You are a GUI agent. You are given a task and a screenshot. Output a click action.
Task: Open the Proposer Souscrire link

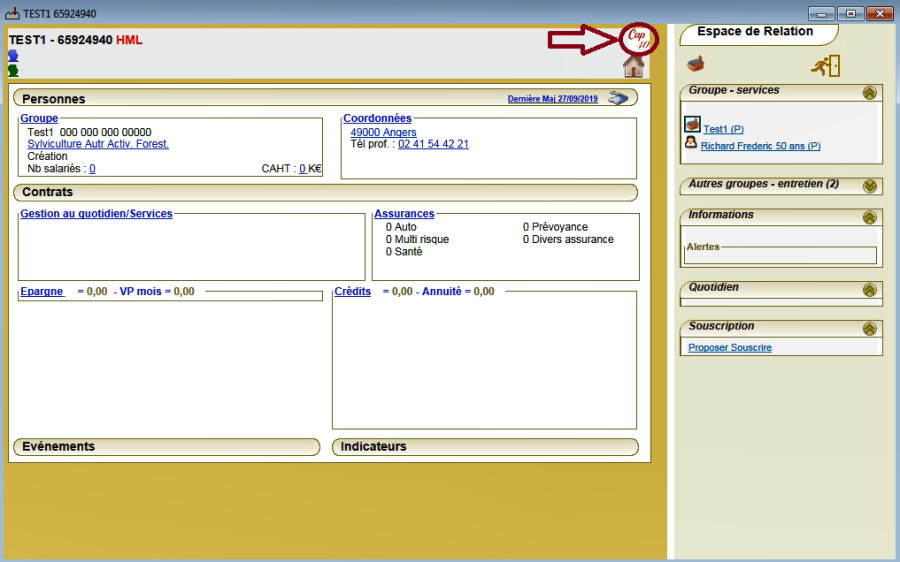pyautogui.click(x=730, y=348)
